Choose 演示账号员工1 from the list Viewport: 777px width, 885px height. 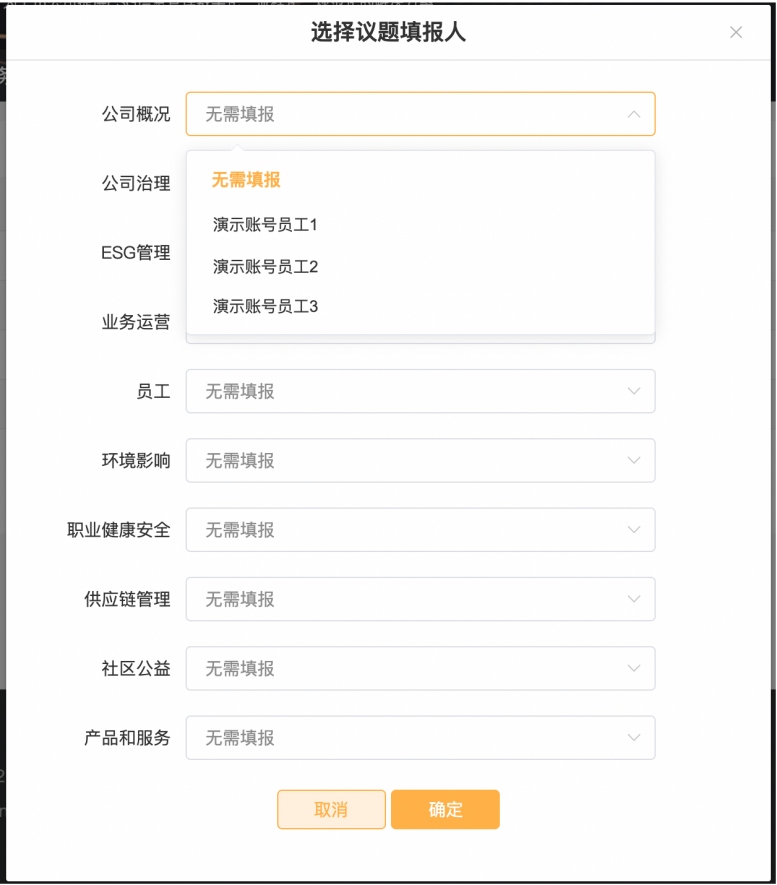[x=265, y=225]
